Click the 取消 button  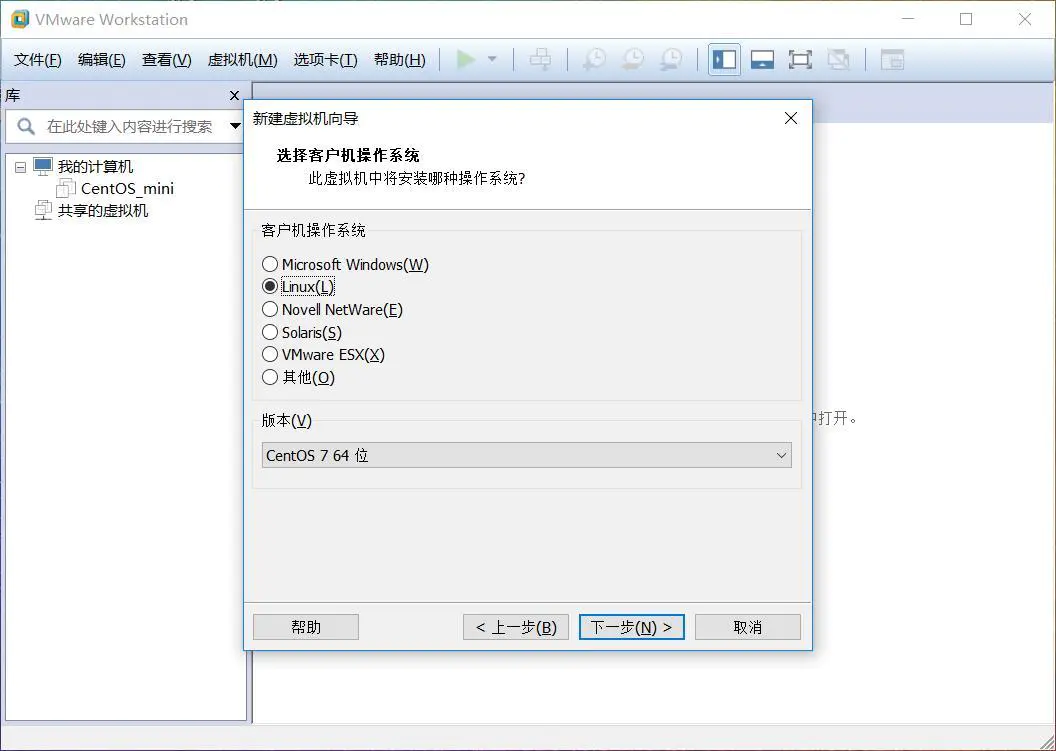click(748, 627)
